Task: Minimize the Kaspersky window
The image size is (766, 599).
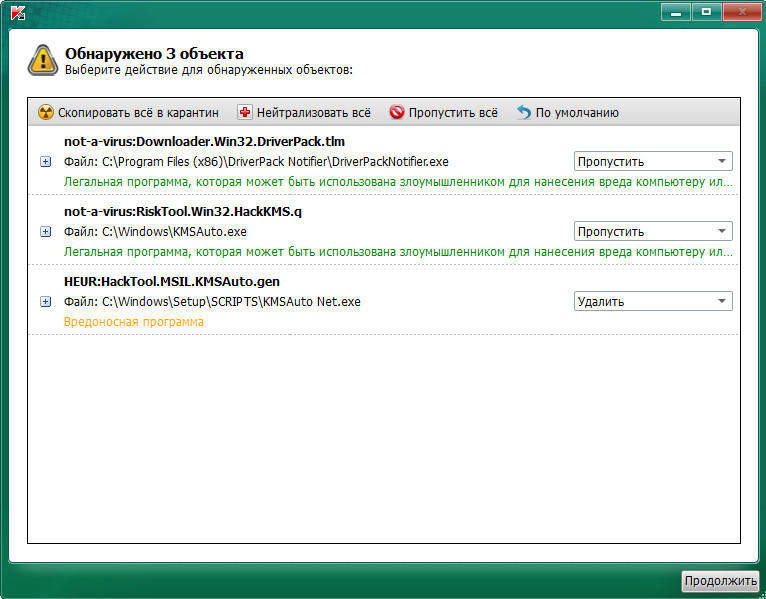Action: coord(676,12)
